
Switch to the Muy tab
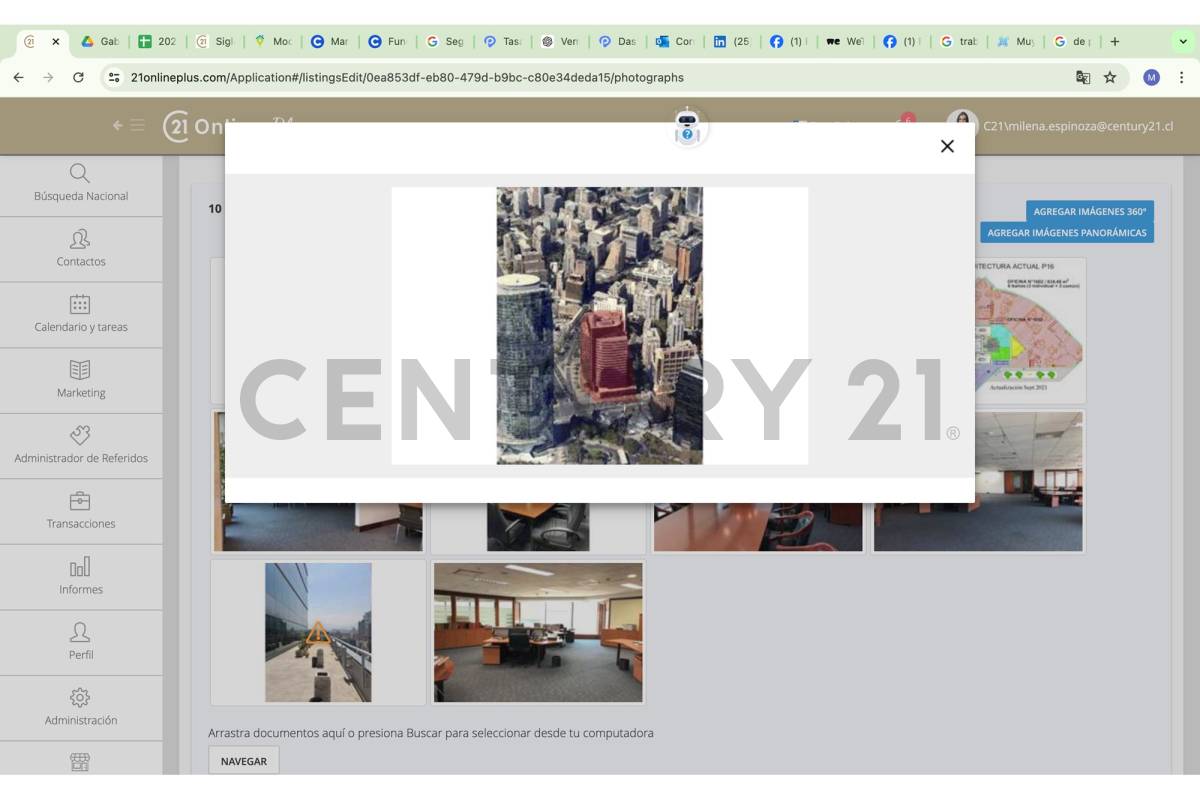(x=1017, y=42)
